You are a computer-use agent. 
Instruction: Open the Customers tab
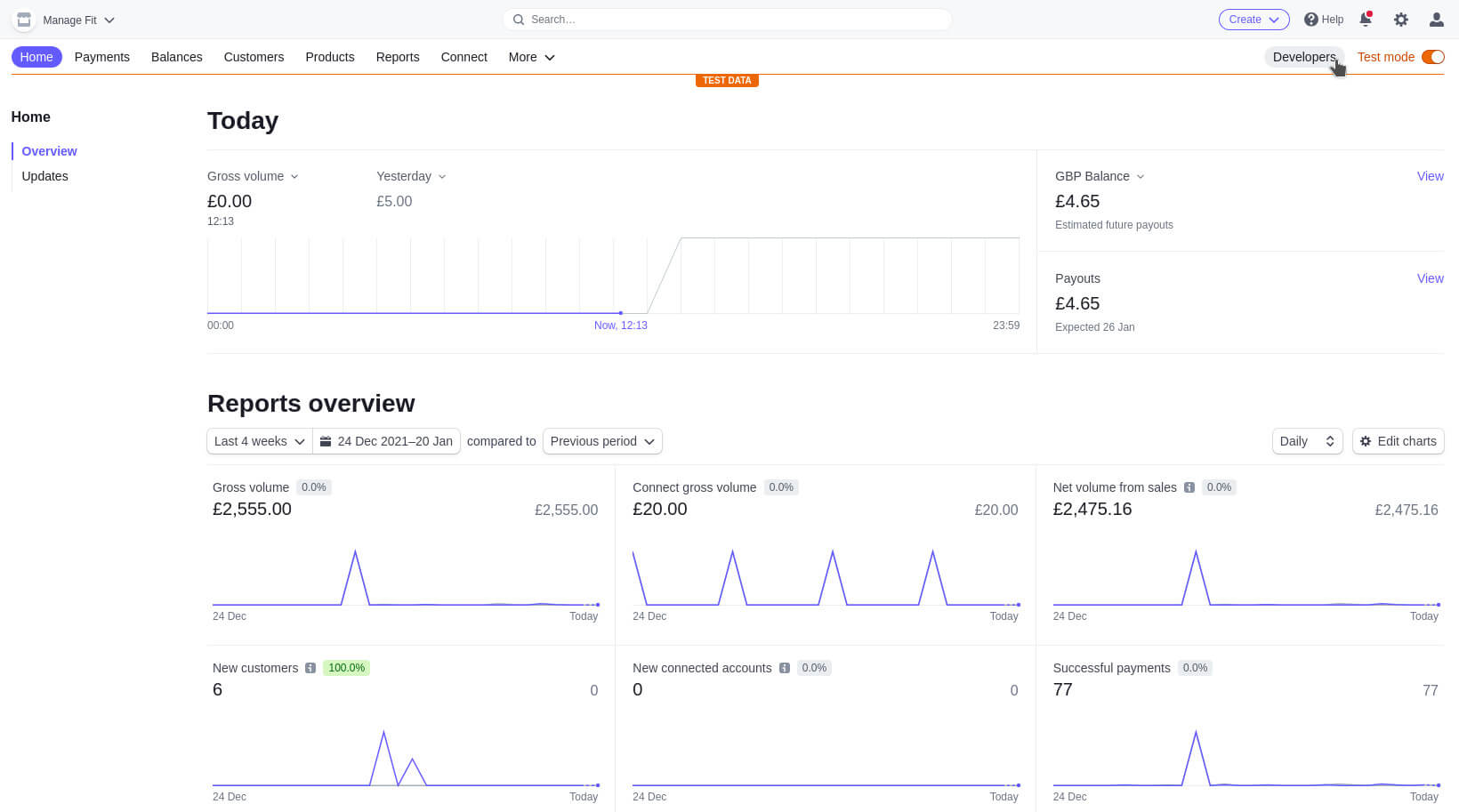click(x=254, y=57)
